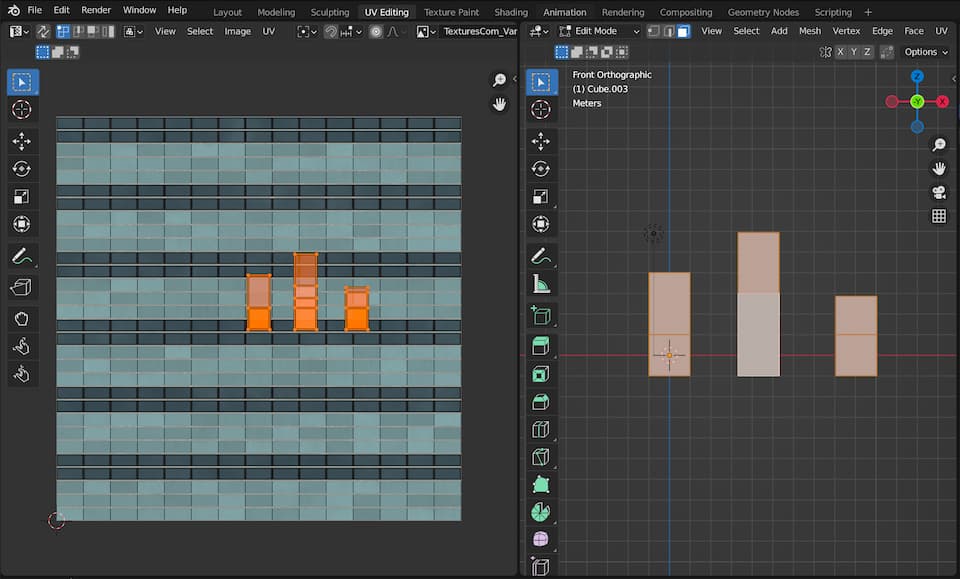Toggle camera view in 3D viewport

tap(938, 192)
